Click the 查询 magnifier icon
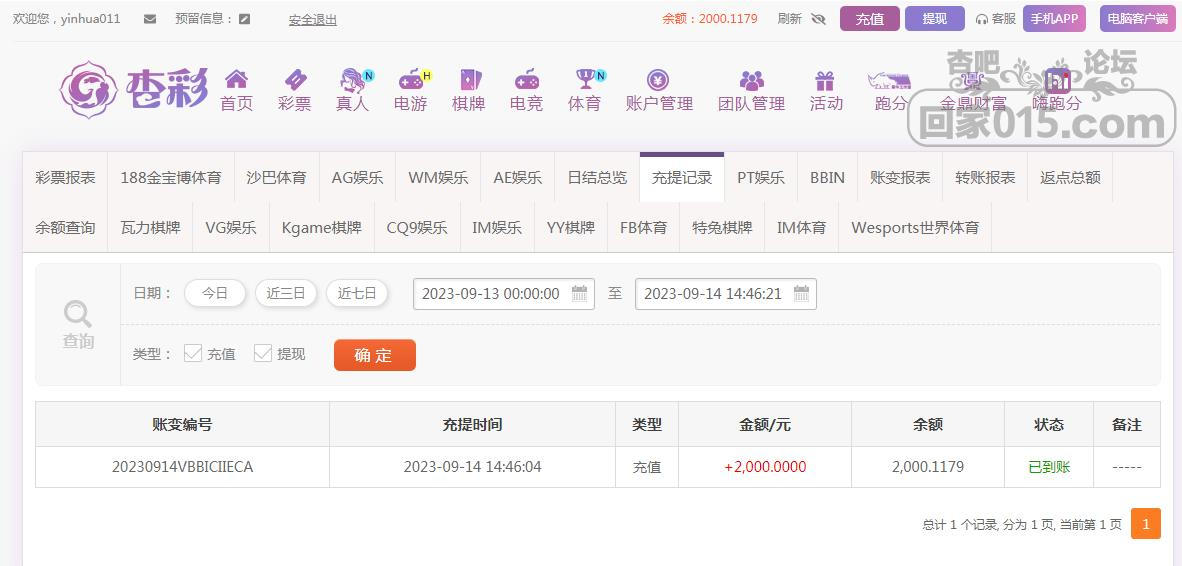This screenshot has height=566, width=1182. (x=78, y=313)
